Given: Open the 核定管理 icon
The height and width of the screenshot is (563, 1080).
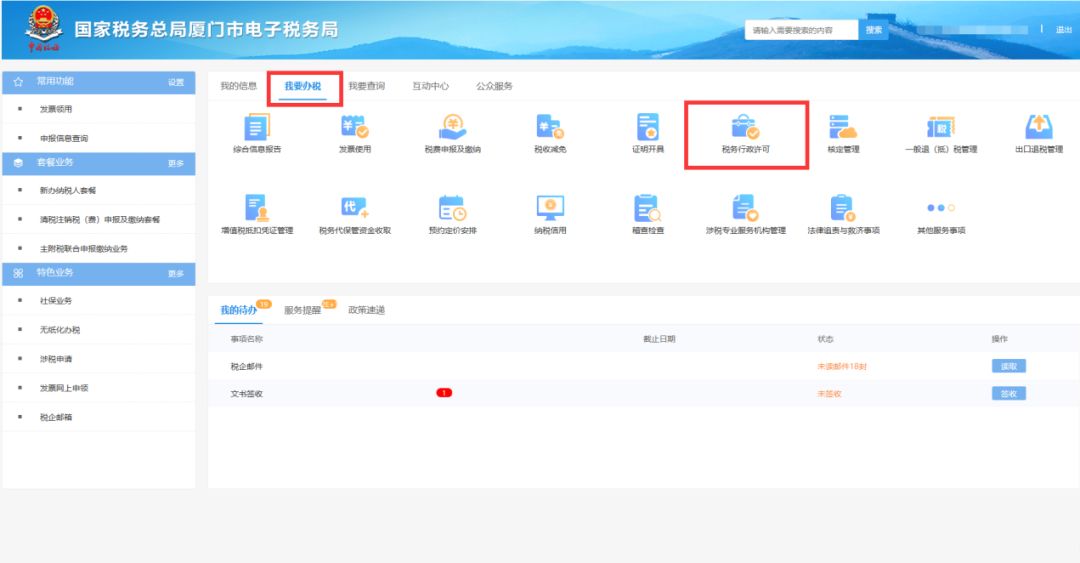Looking at the screenshot, I should (843, 127).
